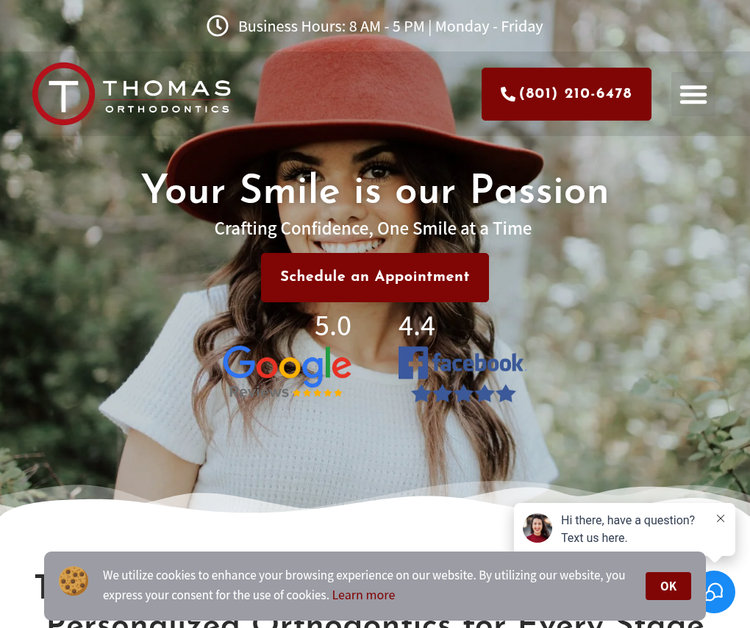The width and height of the screenshot is (750, 628).
Task: Open the Learn more cookie link
Action: coord(364,595)
